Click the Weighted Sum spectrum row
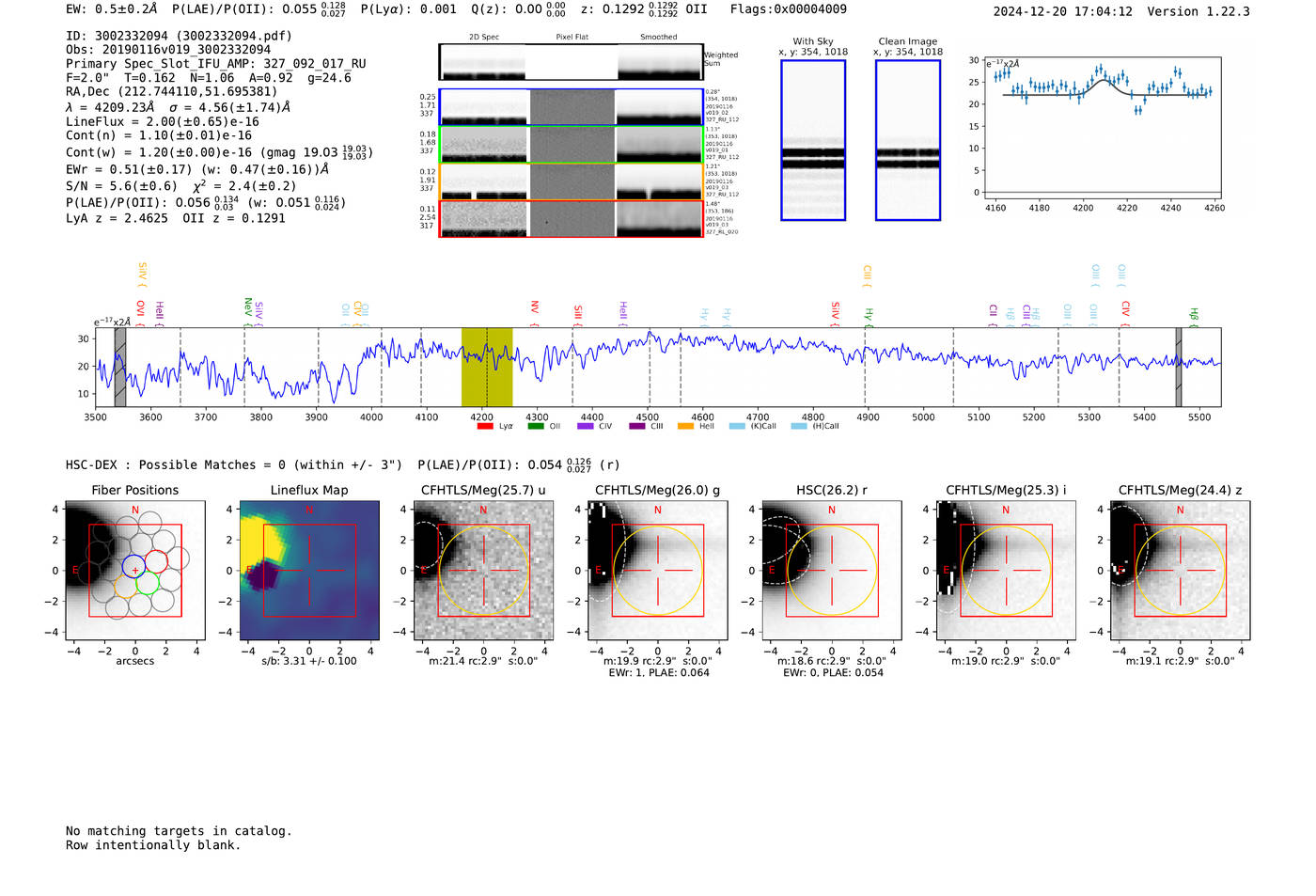Image resolution: width=1316 pixels, height=896 pixels. click(572, 62)
